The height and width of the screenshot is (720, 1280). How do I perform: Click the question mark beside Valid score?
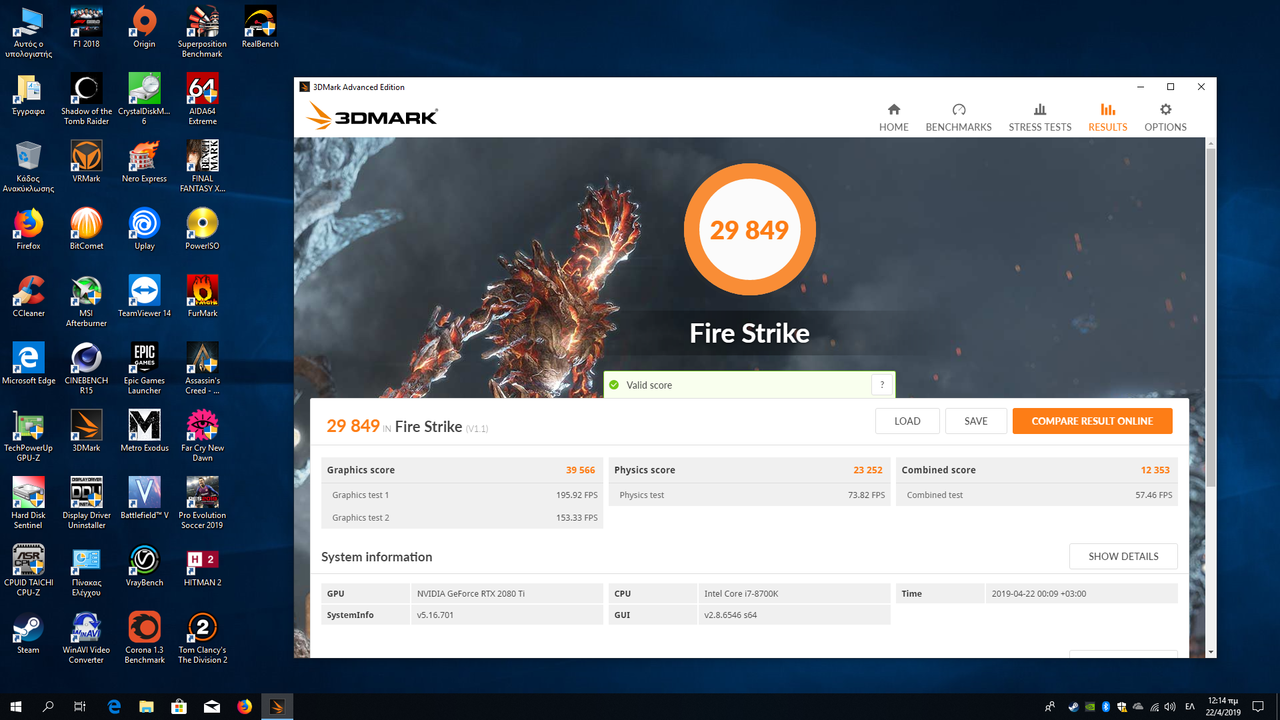(881, 385)
